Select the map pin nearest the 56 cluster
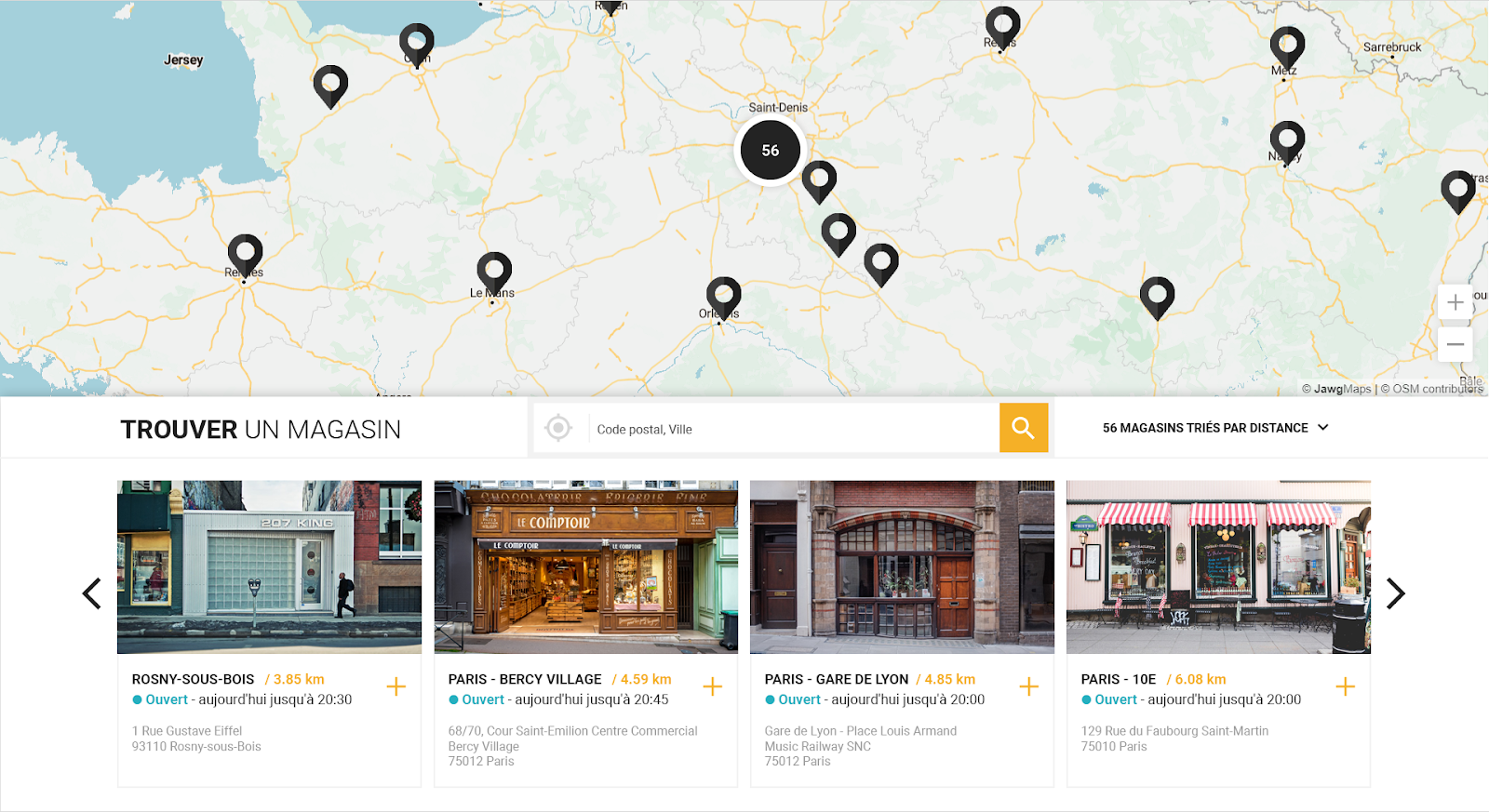 [819, 181]
